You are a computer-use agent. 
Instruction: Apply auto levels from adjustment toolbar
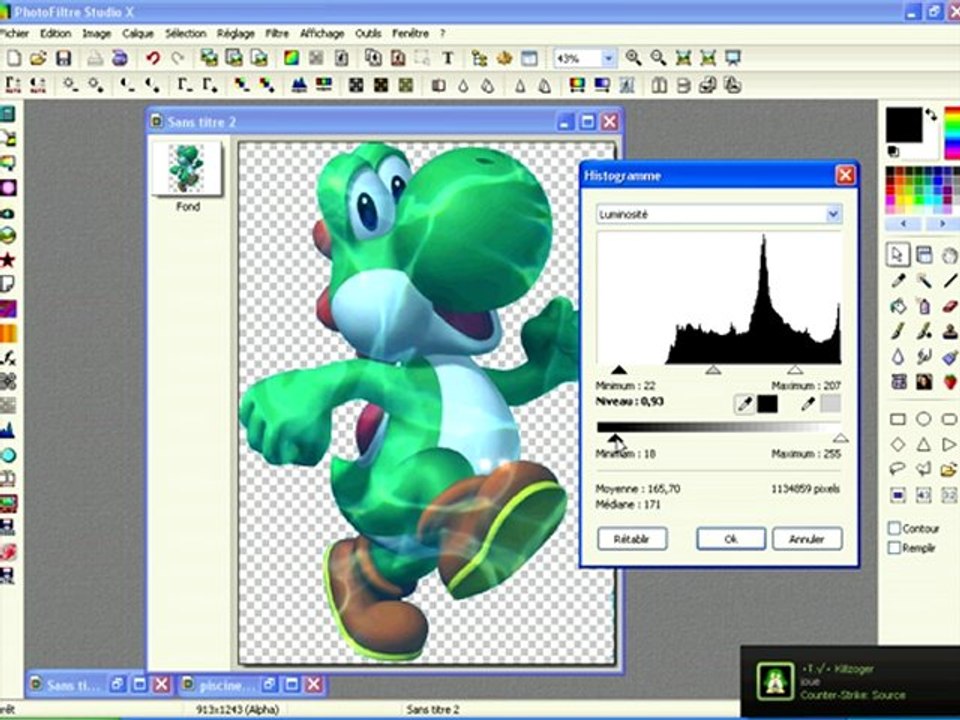(x=13, y=85)
